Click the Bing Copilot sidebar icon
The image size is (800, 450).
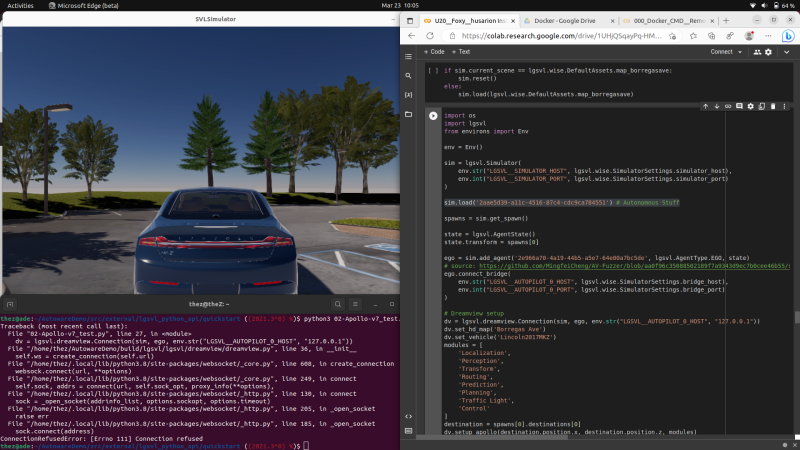(786, 33)
